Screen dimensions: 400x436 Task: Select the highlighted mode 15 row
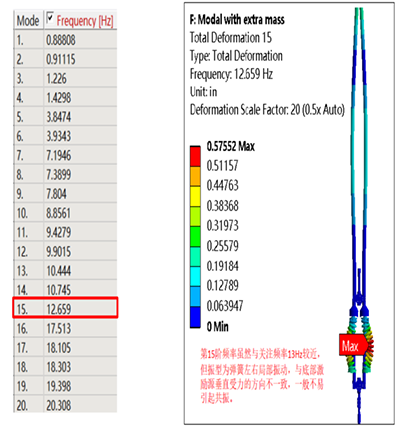click(65, 308)
